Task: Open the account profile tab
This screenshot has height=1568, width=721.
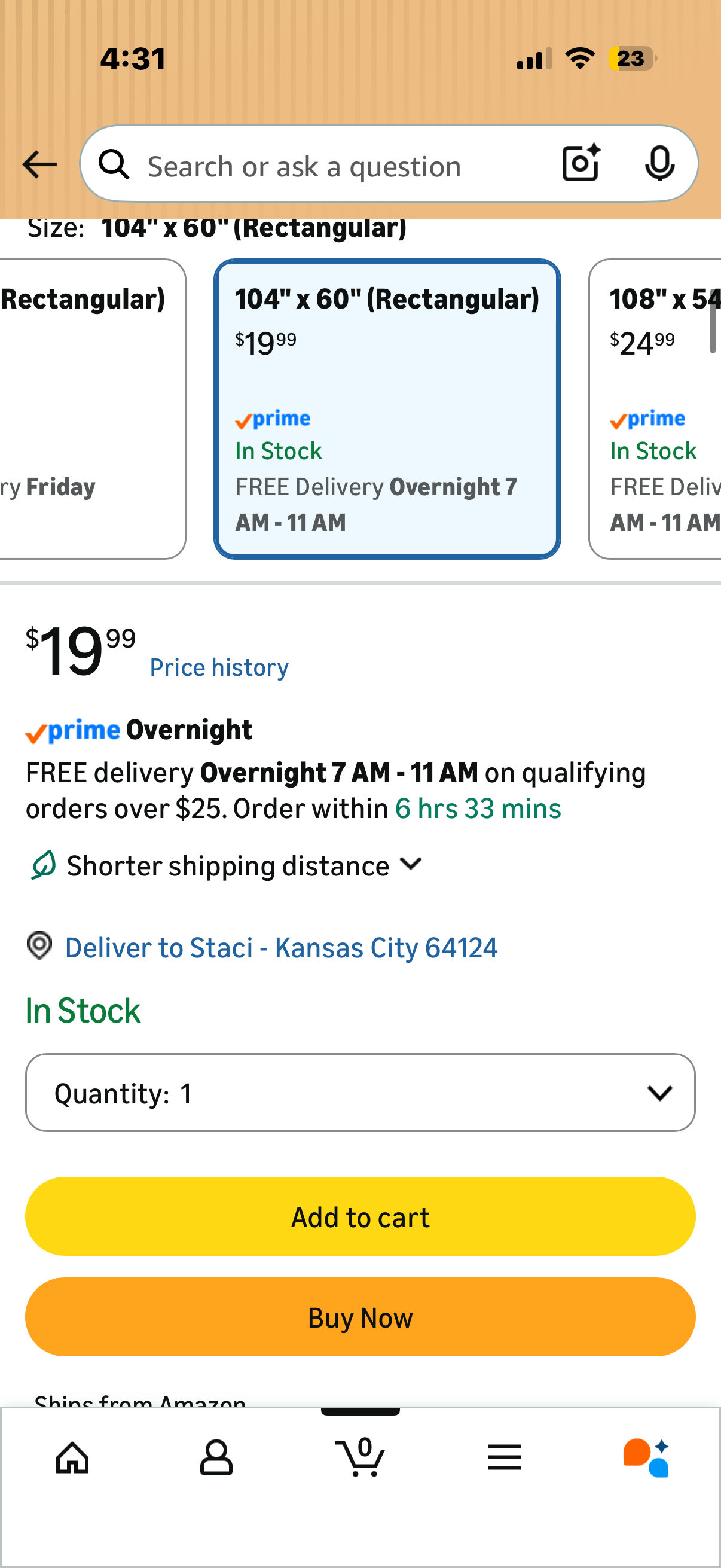Action: [x=216, y=1458]
